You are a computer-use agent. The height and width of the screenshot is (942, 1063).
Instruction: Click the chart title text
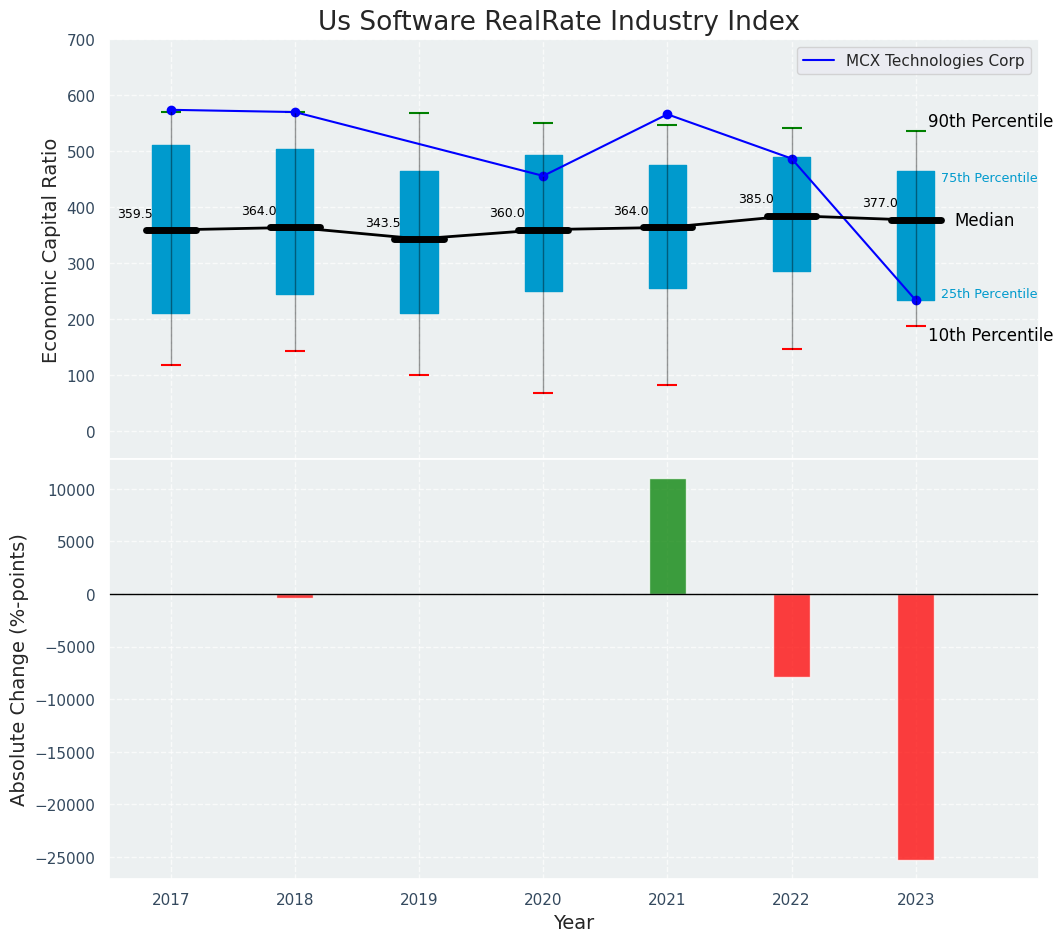tap(558, 22)
